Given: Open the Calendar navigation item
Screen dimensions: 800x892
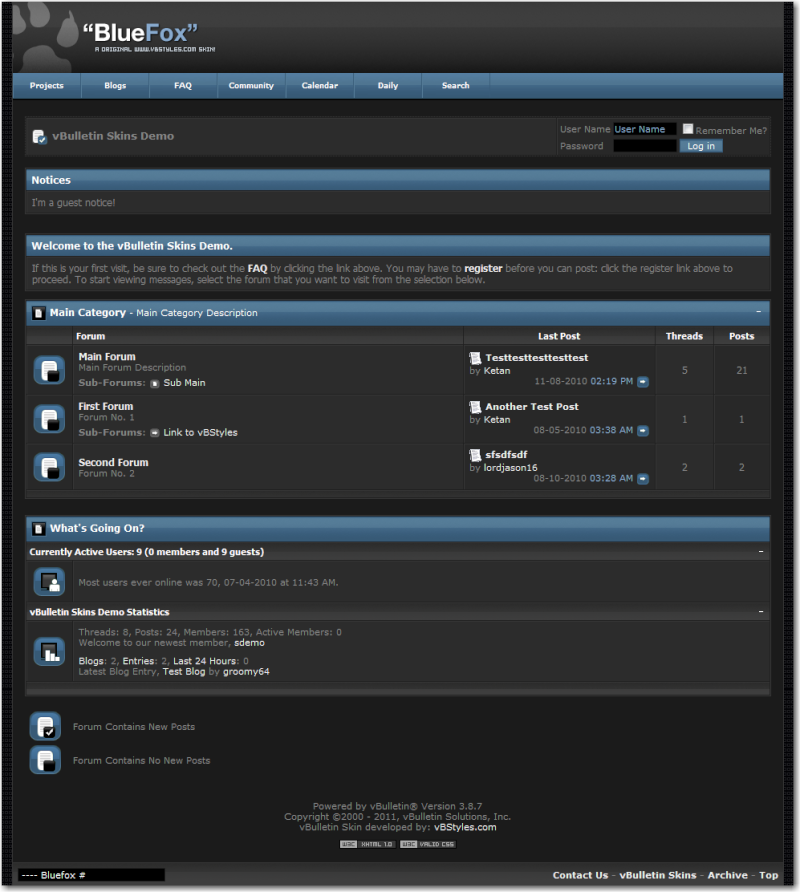Looking at the screenshot, I should pos(319,85).
